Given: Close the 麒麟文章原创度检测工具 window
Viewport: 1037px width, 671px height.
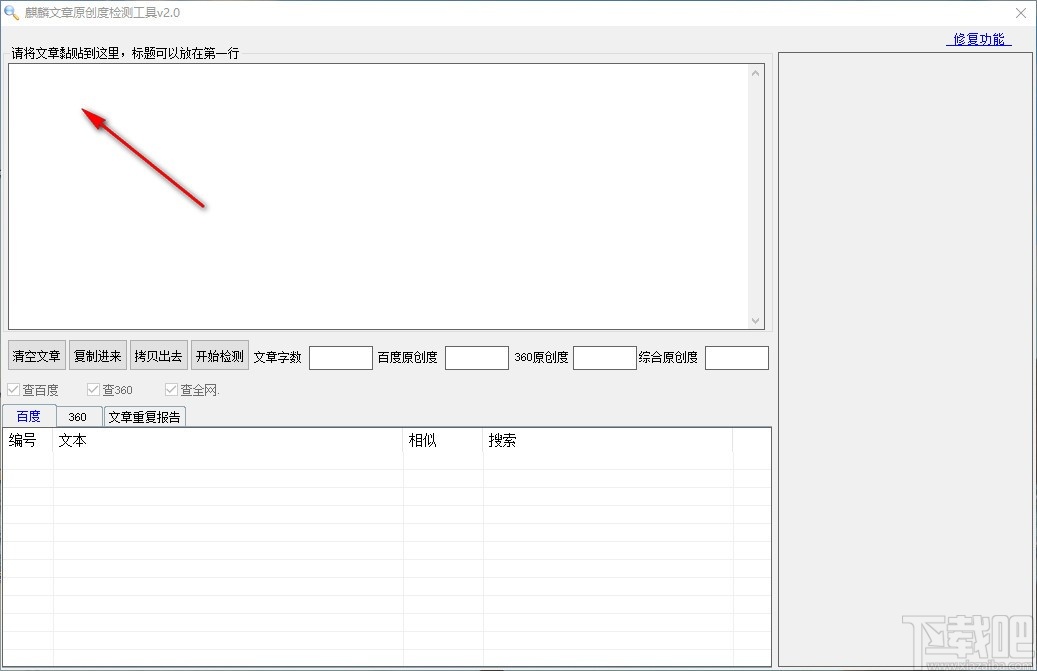Looking at the screenshot, I should (x=1020, y=13).
